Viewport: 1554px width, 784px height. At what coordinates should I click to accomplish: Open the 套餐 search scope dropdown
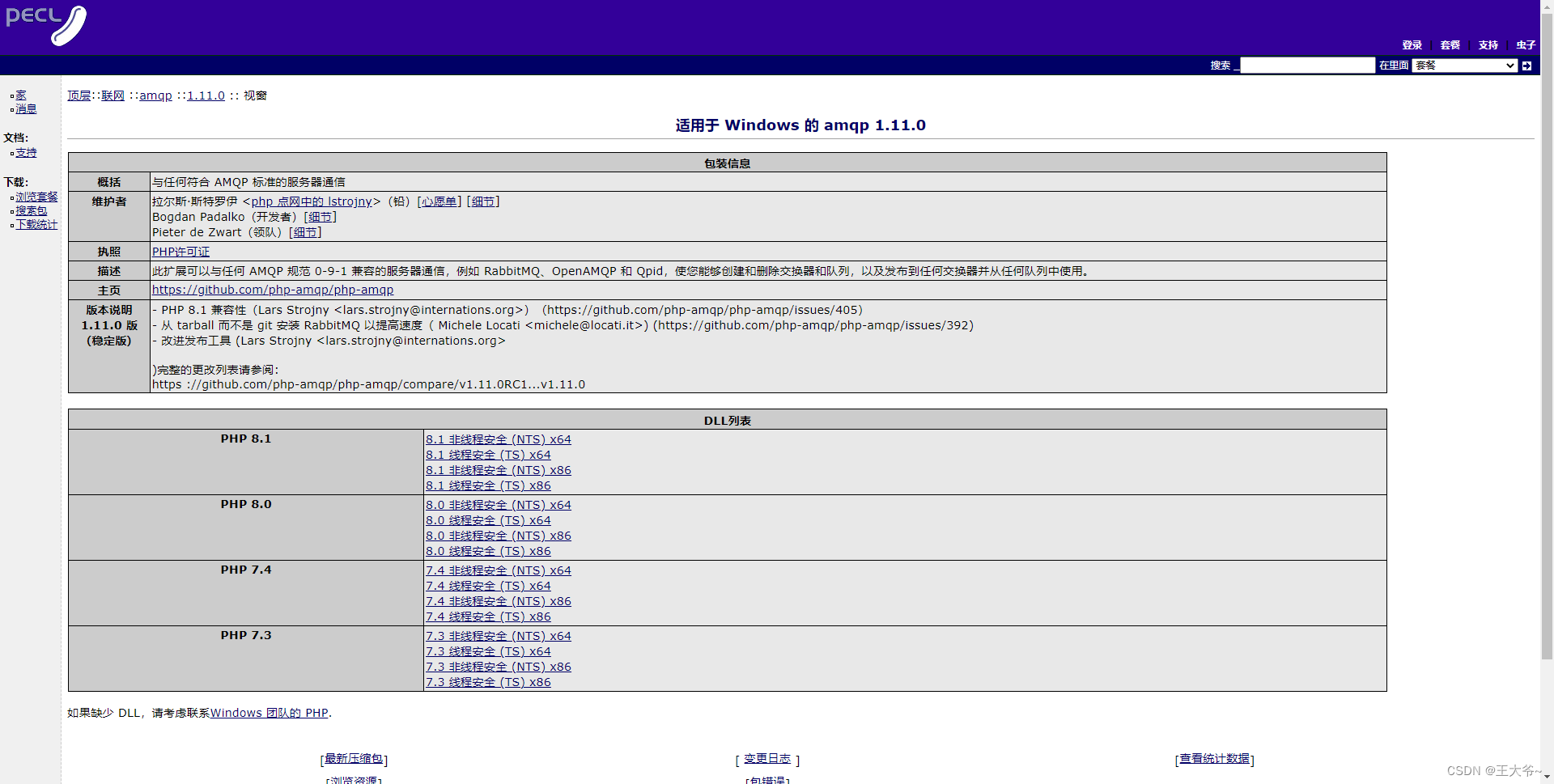pyautogui.click(x=1463, y=66)
